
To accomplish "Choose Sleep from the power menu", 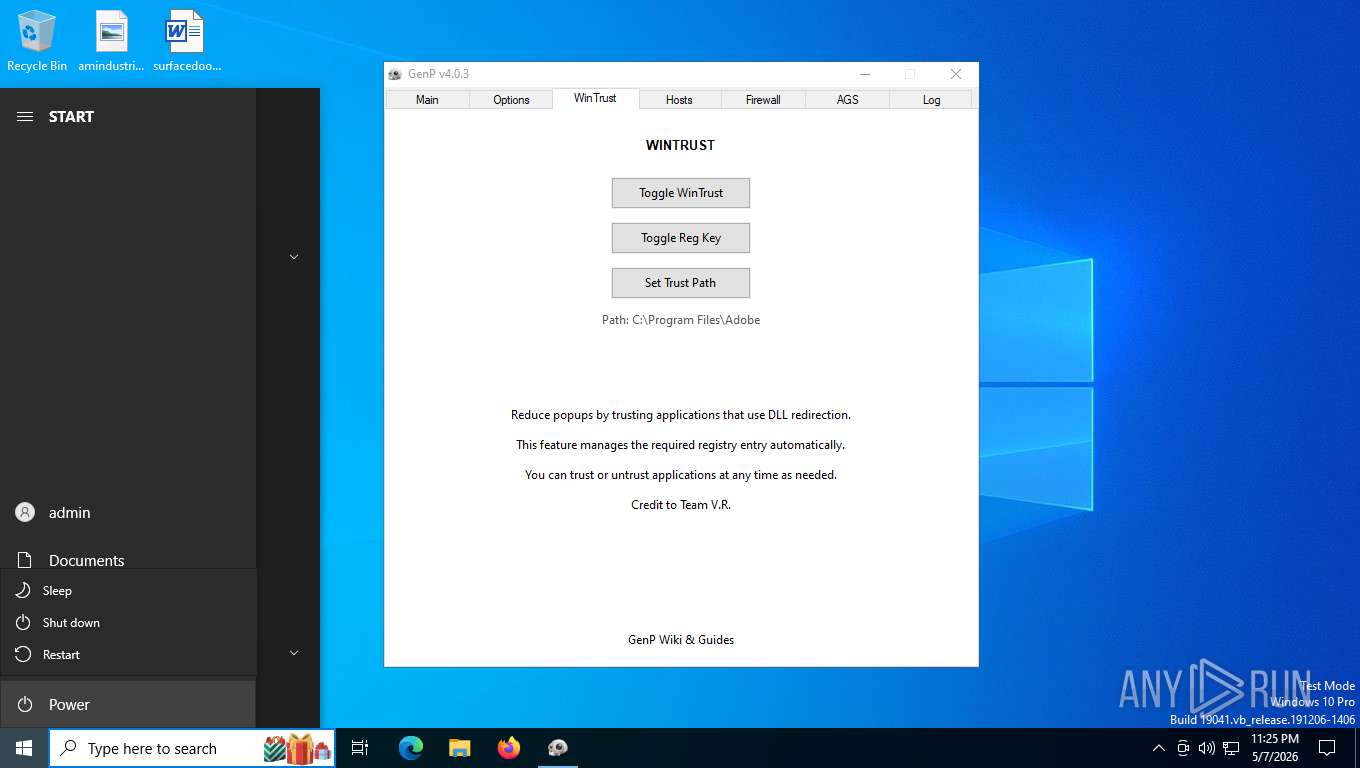I will pyautogui.click(x=128, y=590).
